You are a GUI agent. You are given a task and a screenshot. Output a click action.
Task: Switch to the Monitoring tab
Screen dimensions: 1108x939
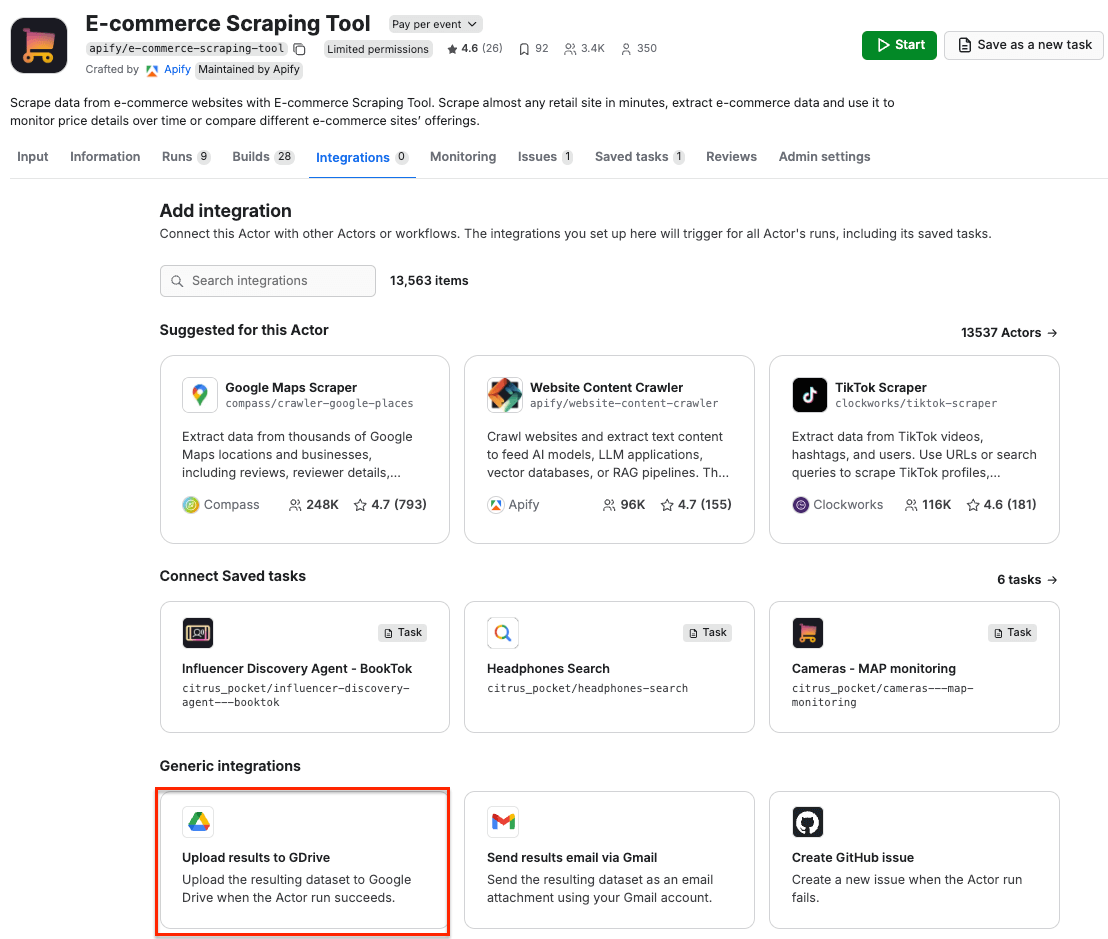(462, 156)
